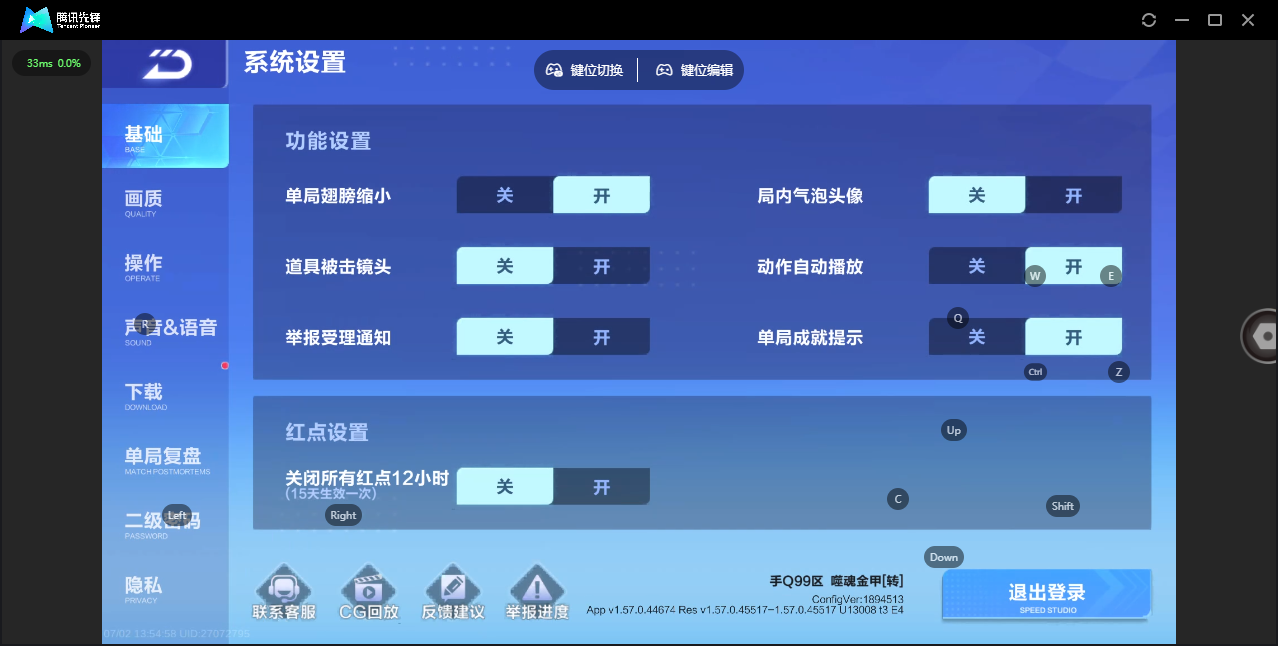Viewport: 1278px width, 646px height.
Task: Click the Up key overlay marker
Action: [954, 430]
